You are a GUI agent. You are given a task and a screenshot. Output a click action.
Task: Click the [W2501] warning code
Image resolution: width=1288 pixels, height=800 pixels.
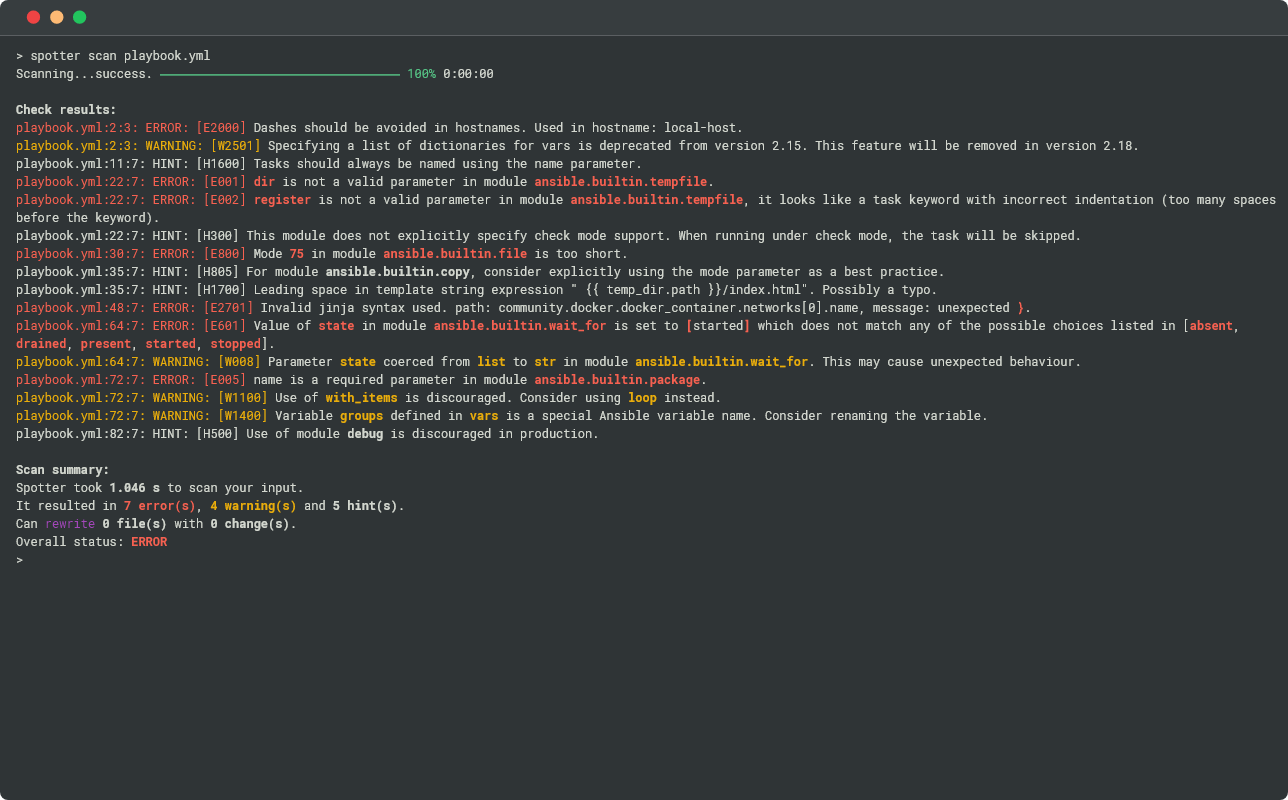(235, 146)
